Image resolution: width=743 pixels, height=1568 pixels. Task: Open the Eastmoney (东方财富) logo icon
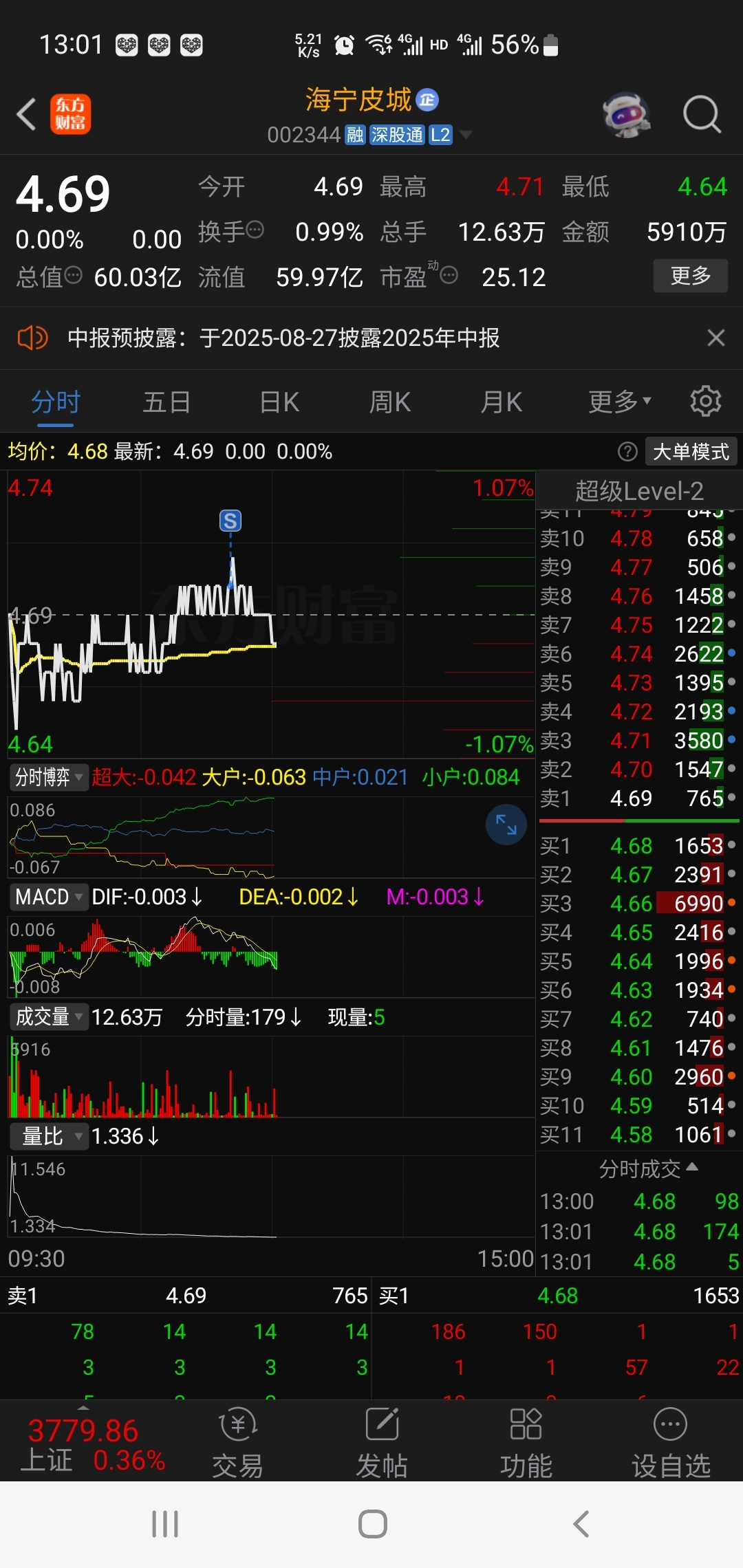(70, 114)
